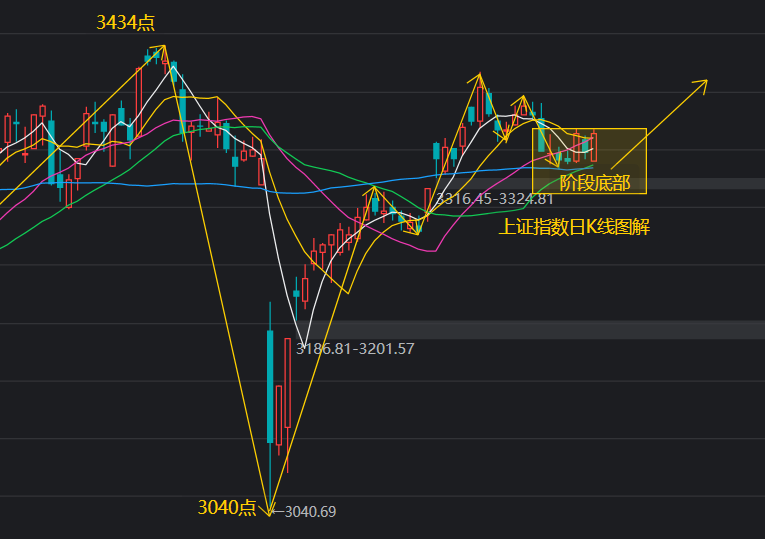Click the 上证指数日K线图解 title text
This screenshot has height=539, width=765.
click(574, 227)
